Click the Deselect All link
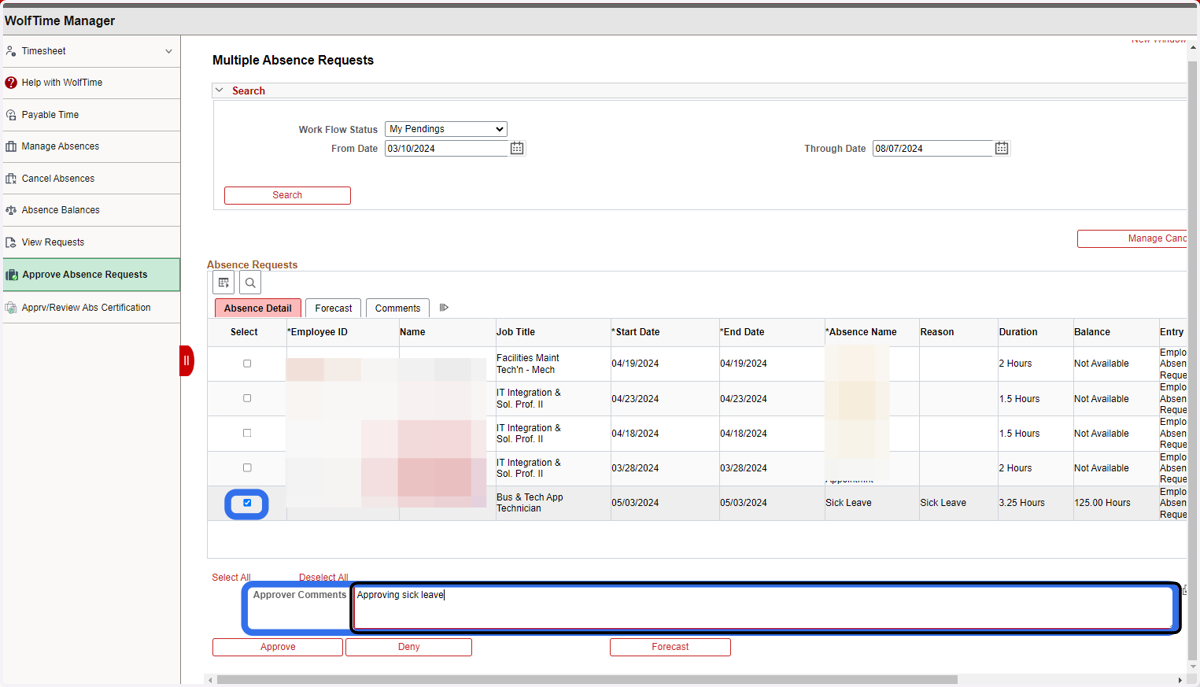Viewport: 1200px width, 687px height. click(x=323, y=578)
